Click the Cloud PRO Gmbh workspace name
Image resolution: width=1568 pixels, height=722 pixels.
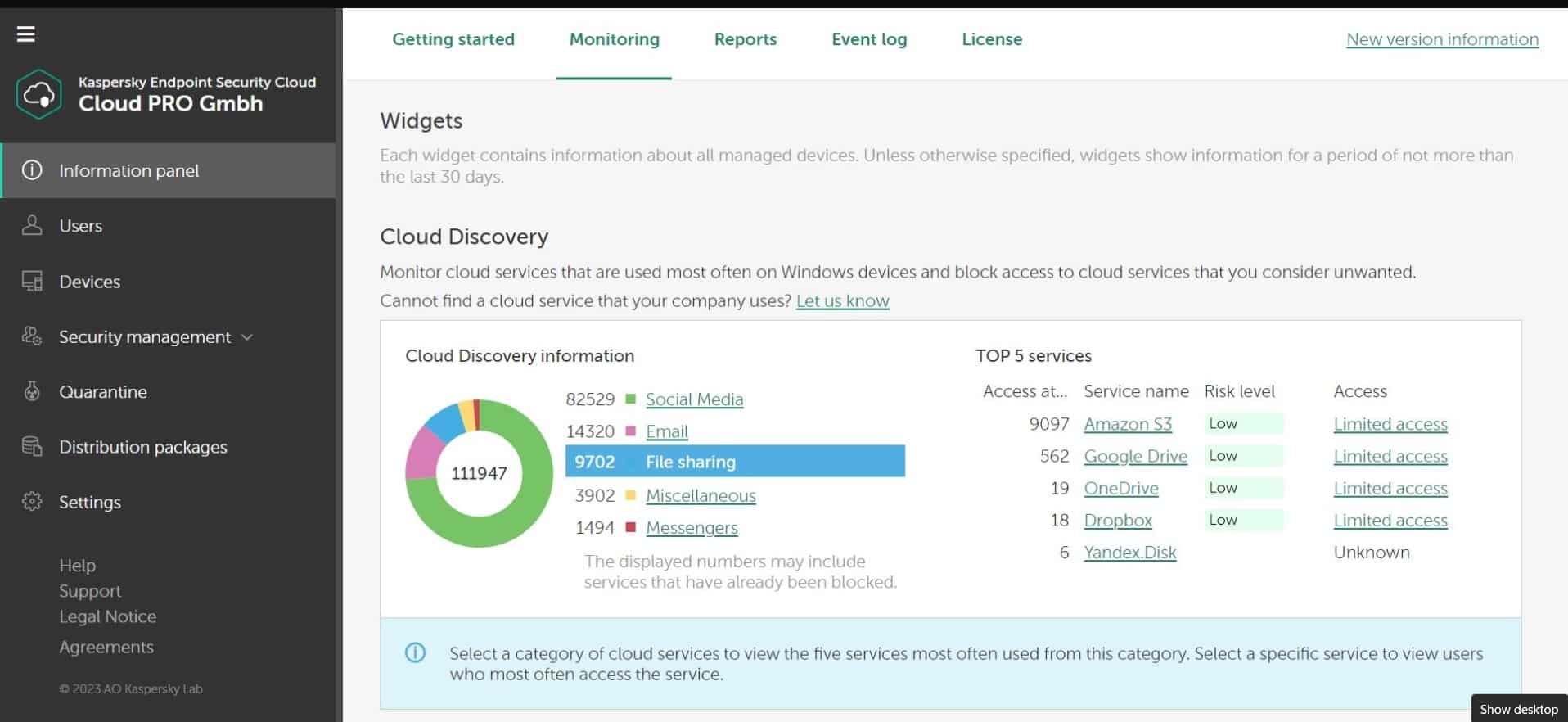coord(170,103)
